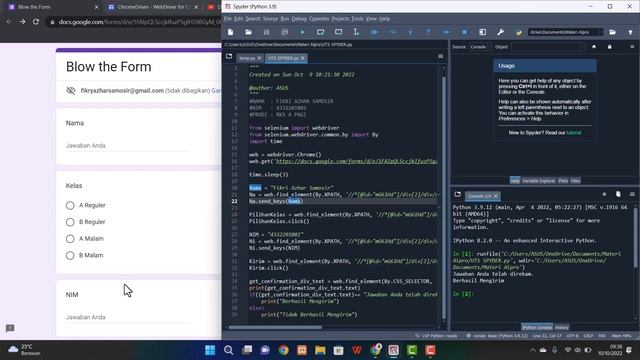
Task: Open the editor file switcher icon
Action: (229, 56)
